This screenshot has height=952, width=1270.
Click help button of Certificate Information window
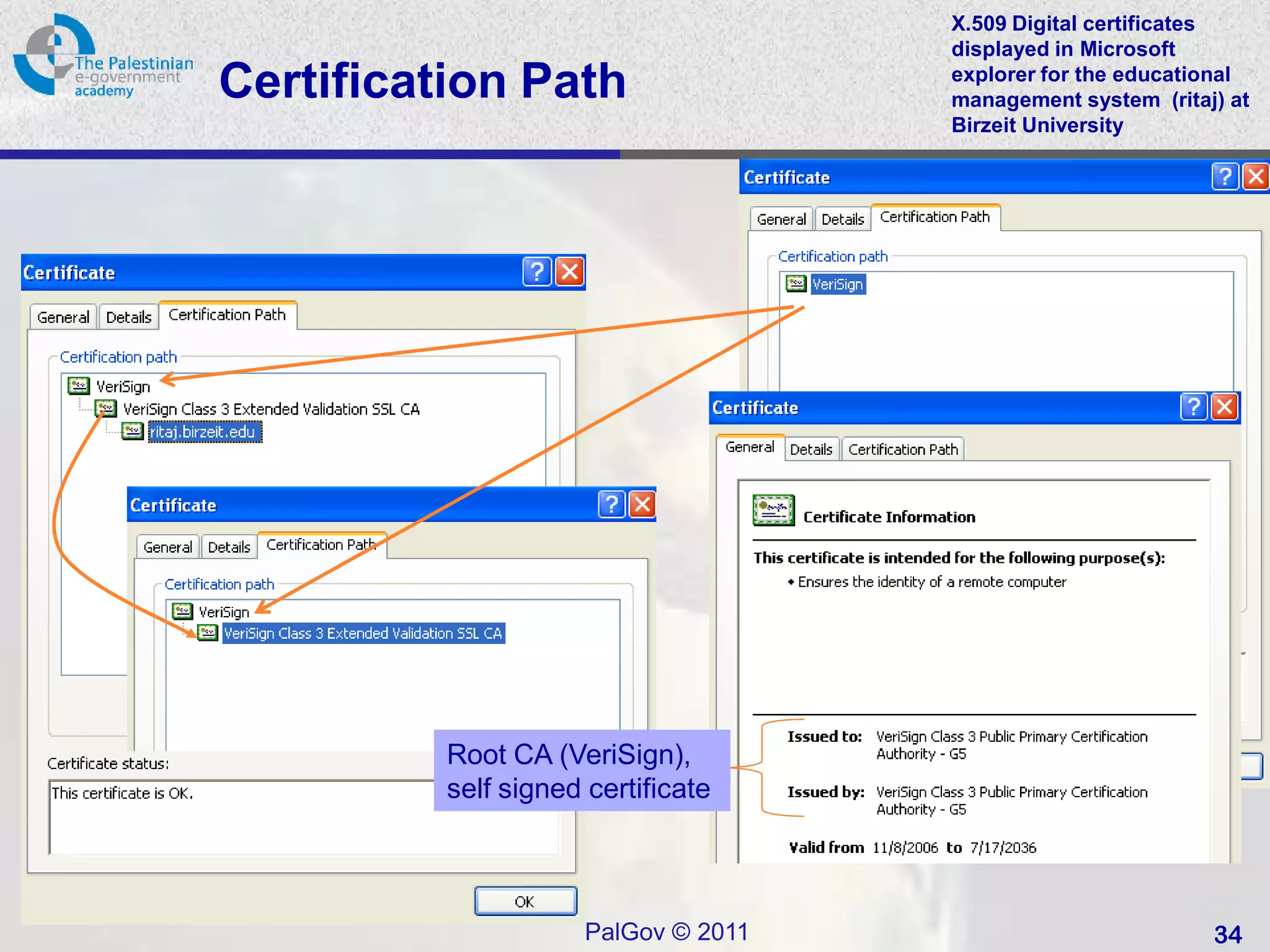click(x=1194, y=407)
